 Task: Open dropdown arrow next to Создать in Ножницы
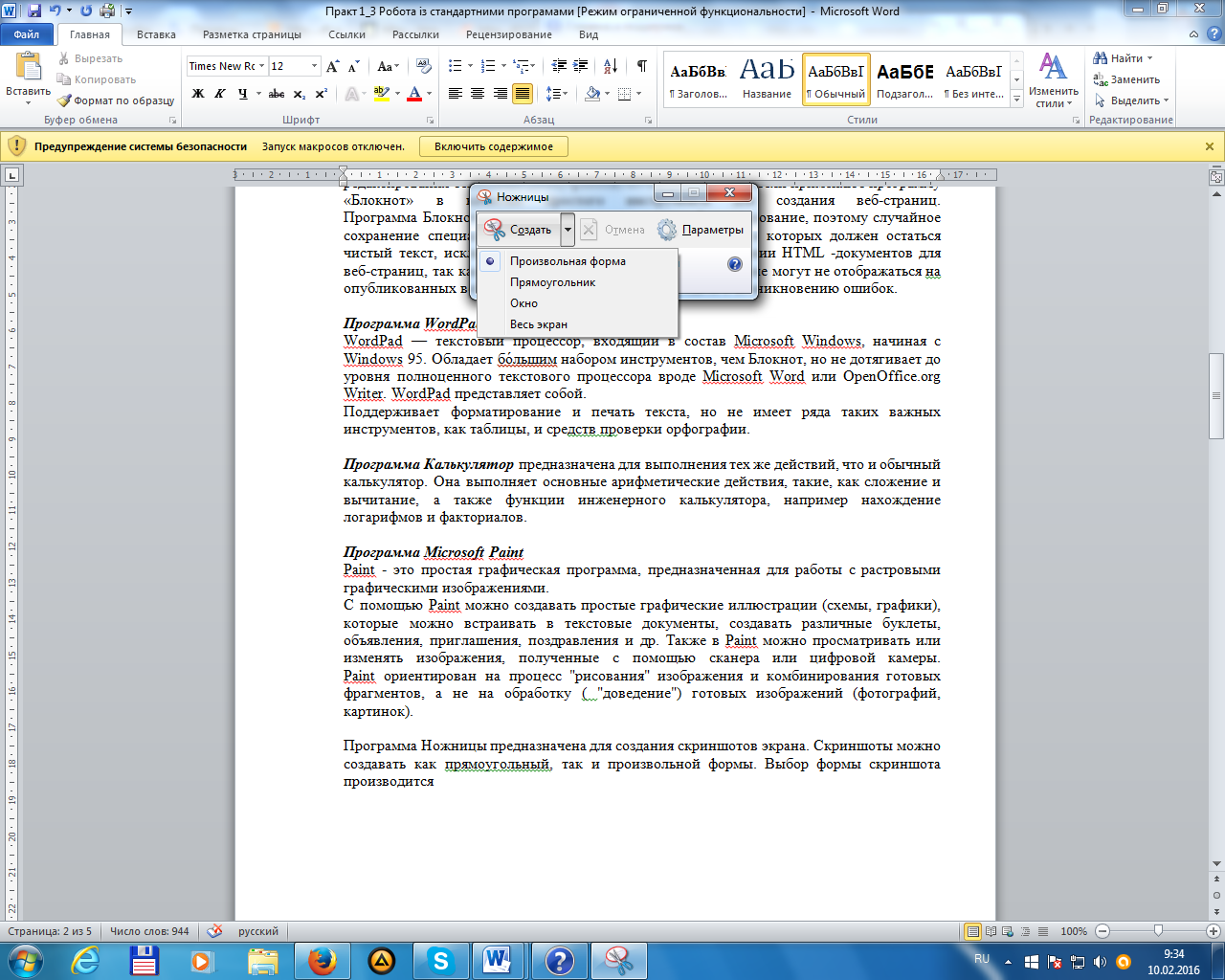coord(568,230)
